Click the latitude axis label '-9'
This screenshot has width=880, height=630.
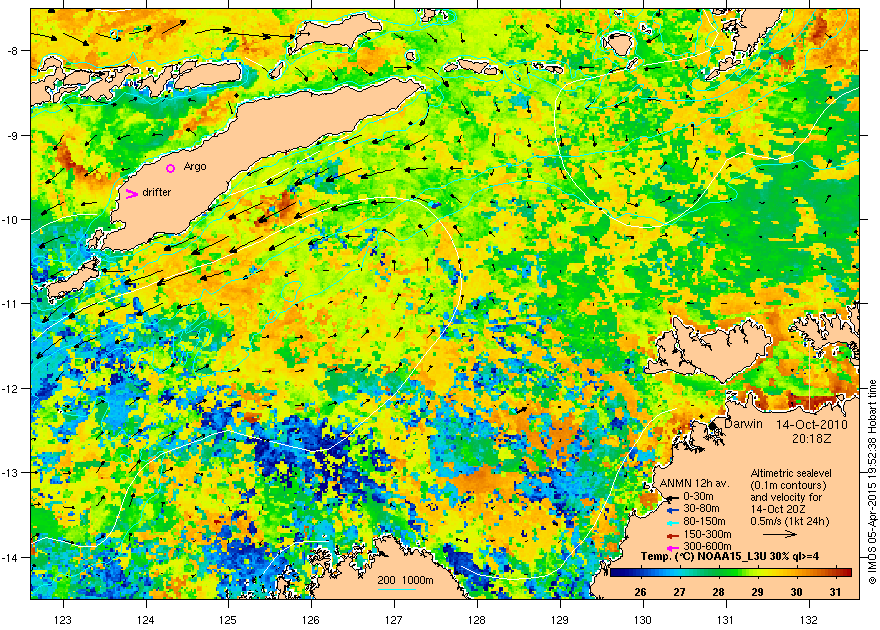(x=12, y=135)
